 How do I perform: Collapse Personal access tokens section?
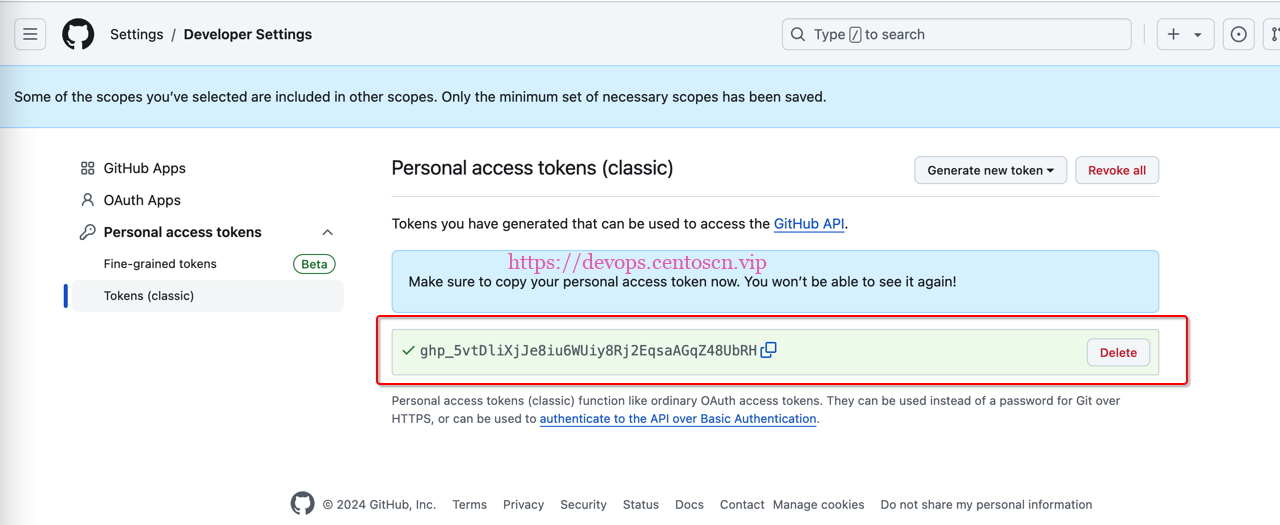327,232
